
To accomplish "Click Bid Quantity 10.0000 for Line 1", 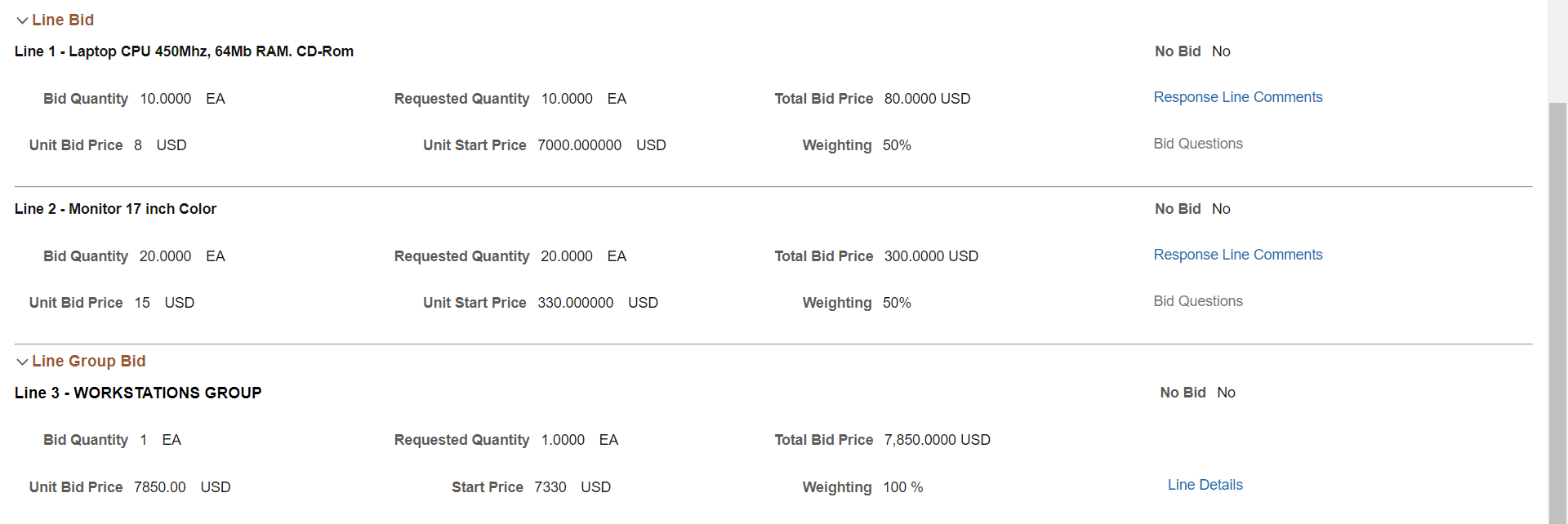I will (166, 98).
